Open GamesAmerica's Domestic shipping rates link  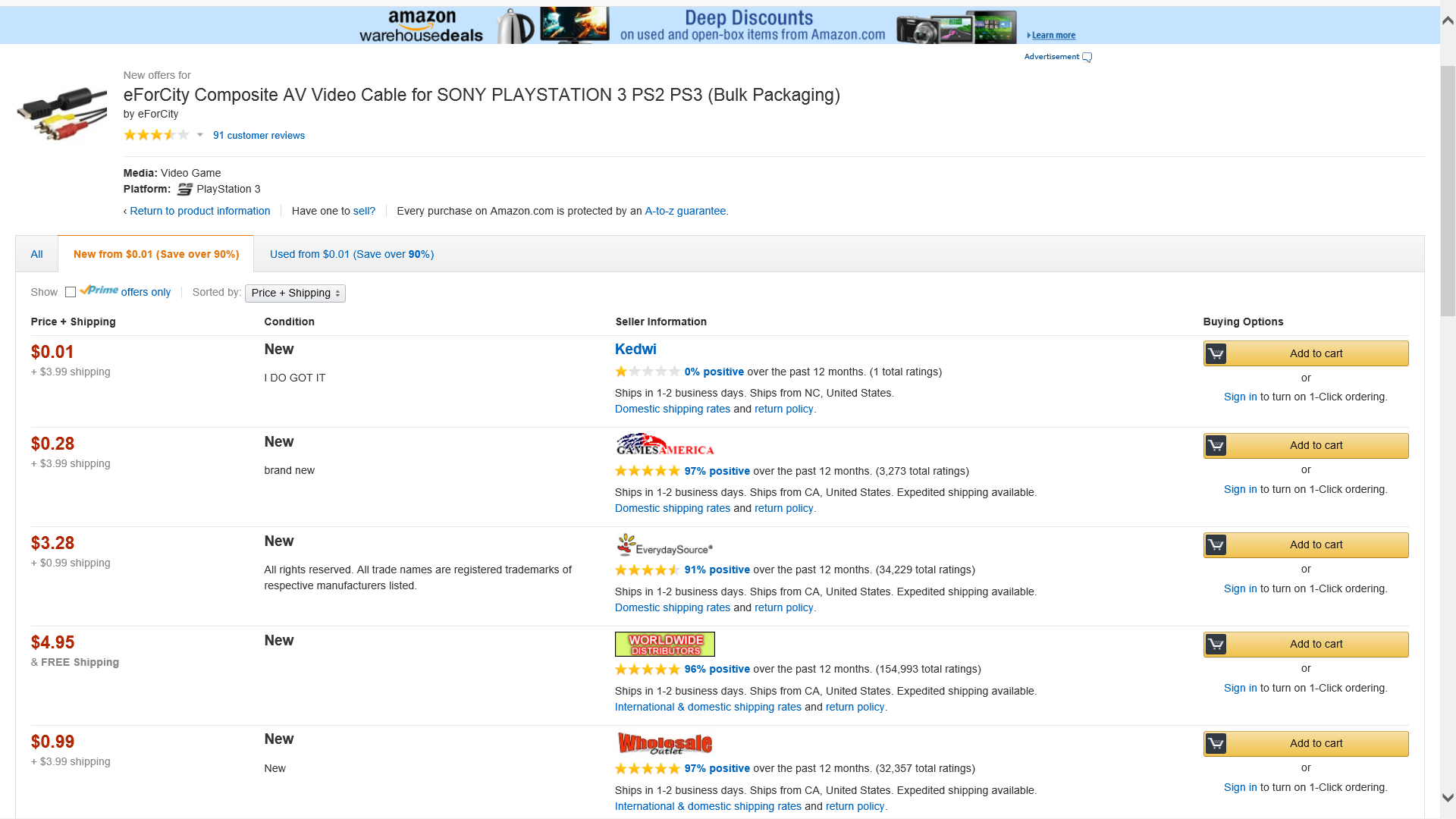click(x=673, y=508)
